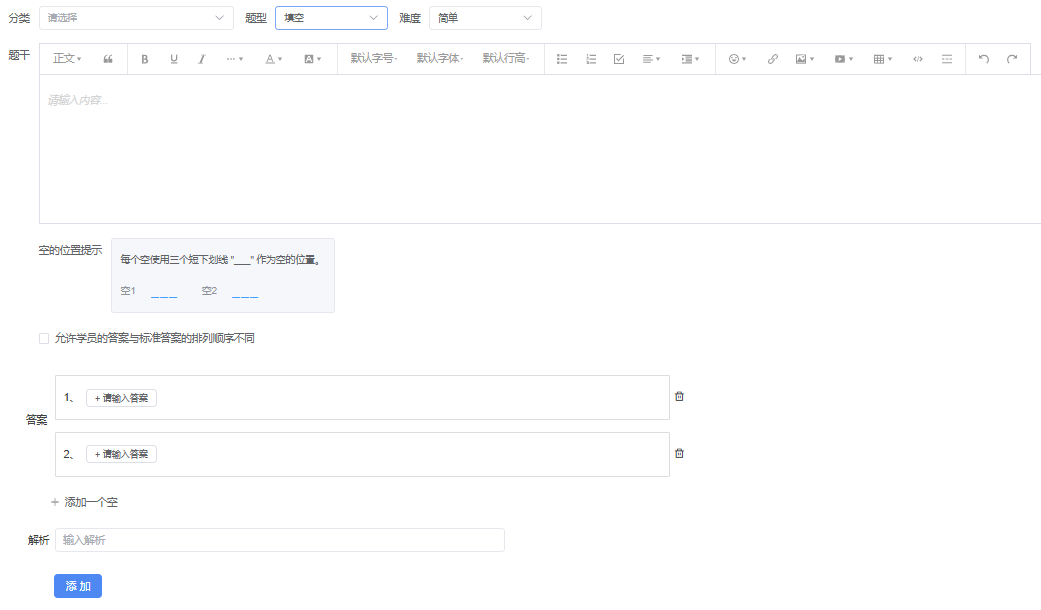1041x610 pixels.
Task: Insert a hyperlink using the link icon
Action: point(772,59)
